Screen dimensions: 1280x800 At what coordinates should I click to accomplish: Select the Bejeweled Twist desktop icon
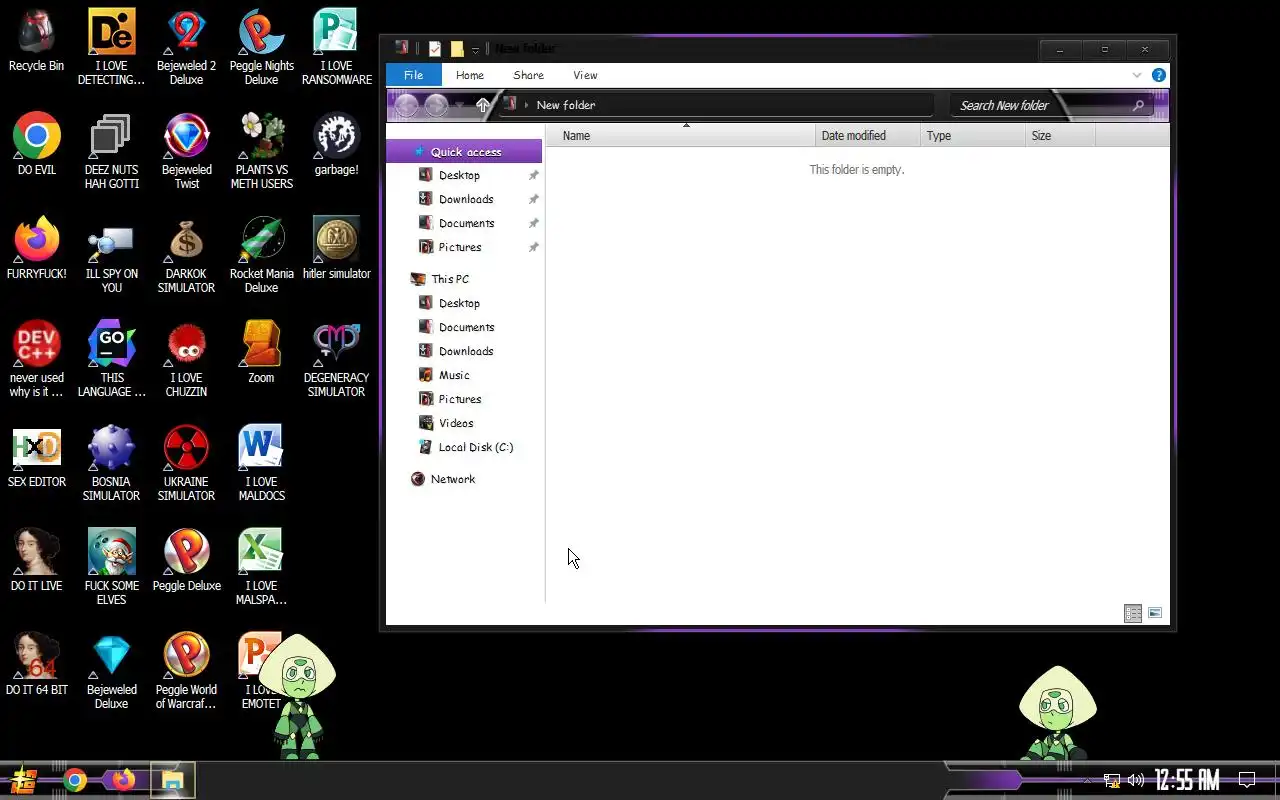coord(186,151)
